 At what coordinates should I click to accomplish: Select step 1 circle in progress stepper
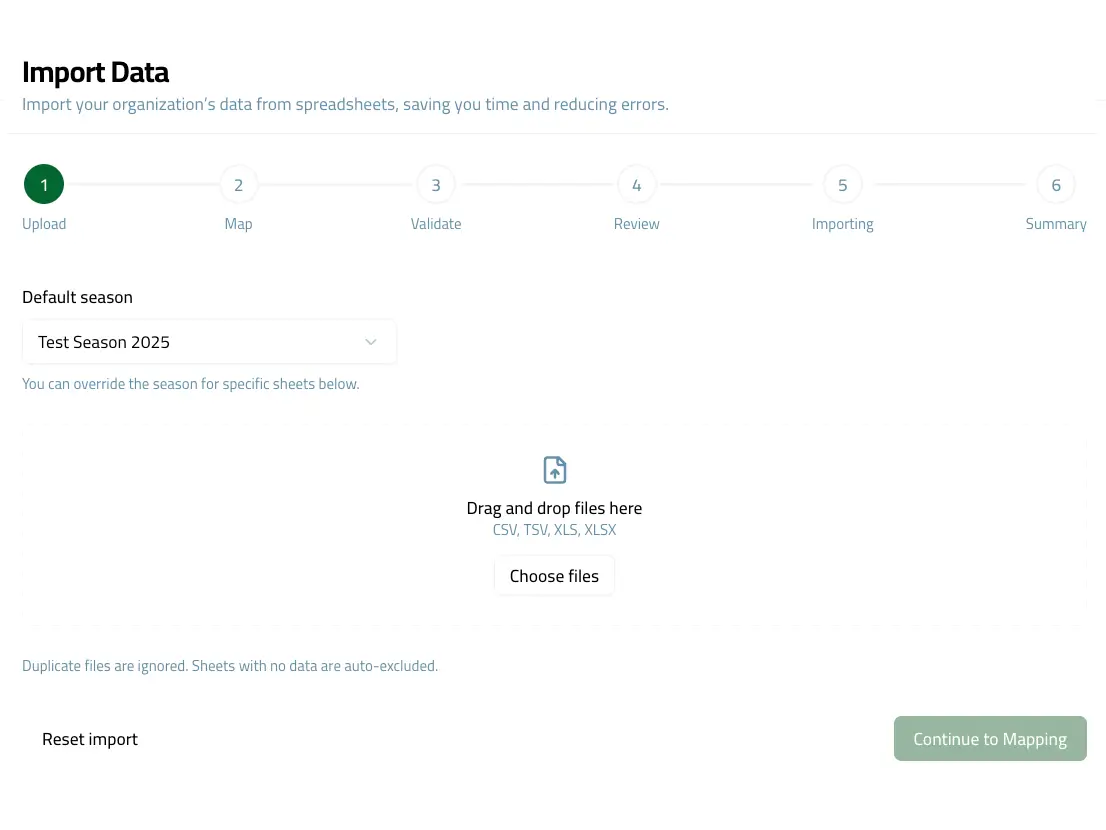pos(44,185)
